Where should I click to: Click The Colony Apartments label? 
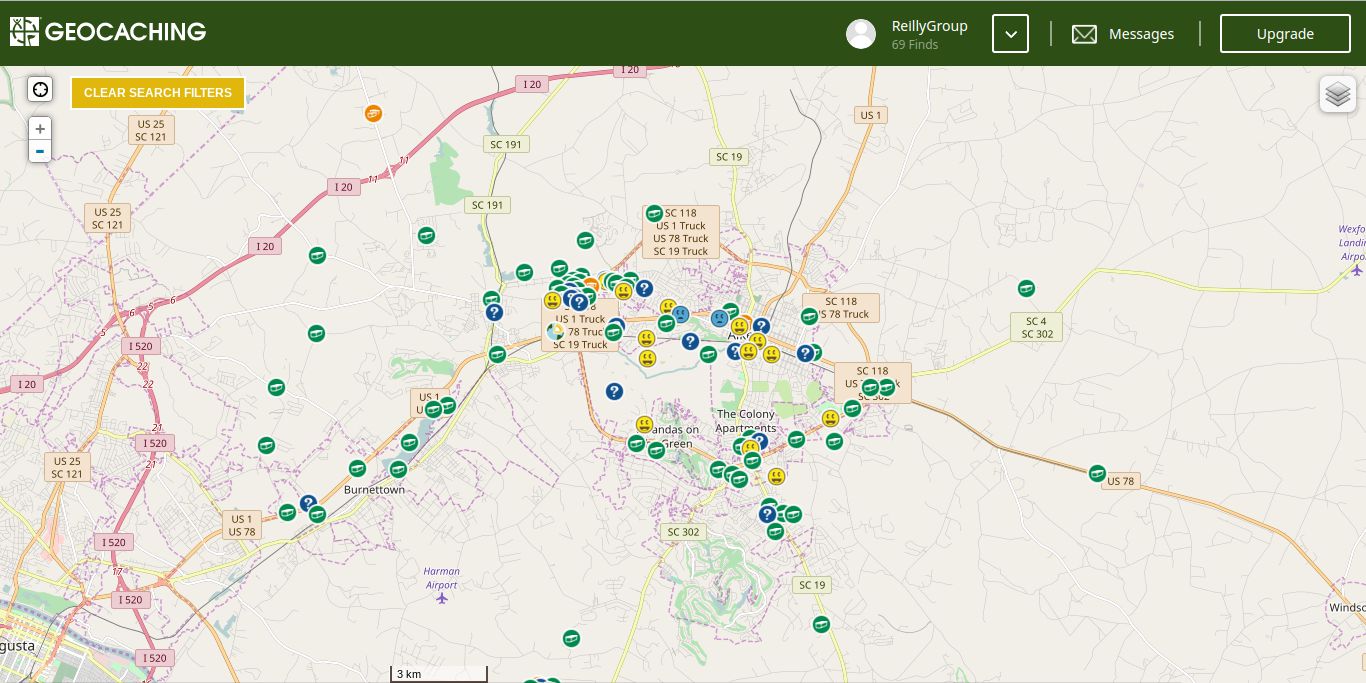point(745,421)
